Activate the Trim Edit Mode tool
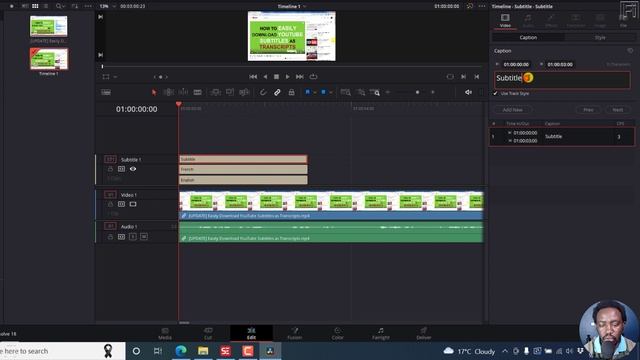 click(168, 92)
